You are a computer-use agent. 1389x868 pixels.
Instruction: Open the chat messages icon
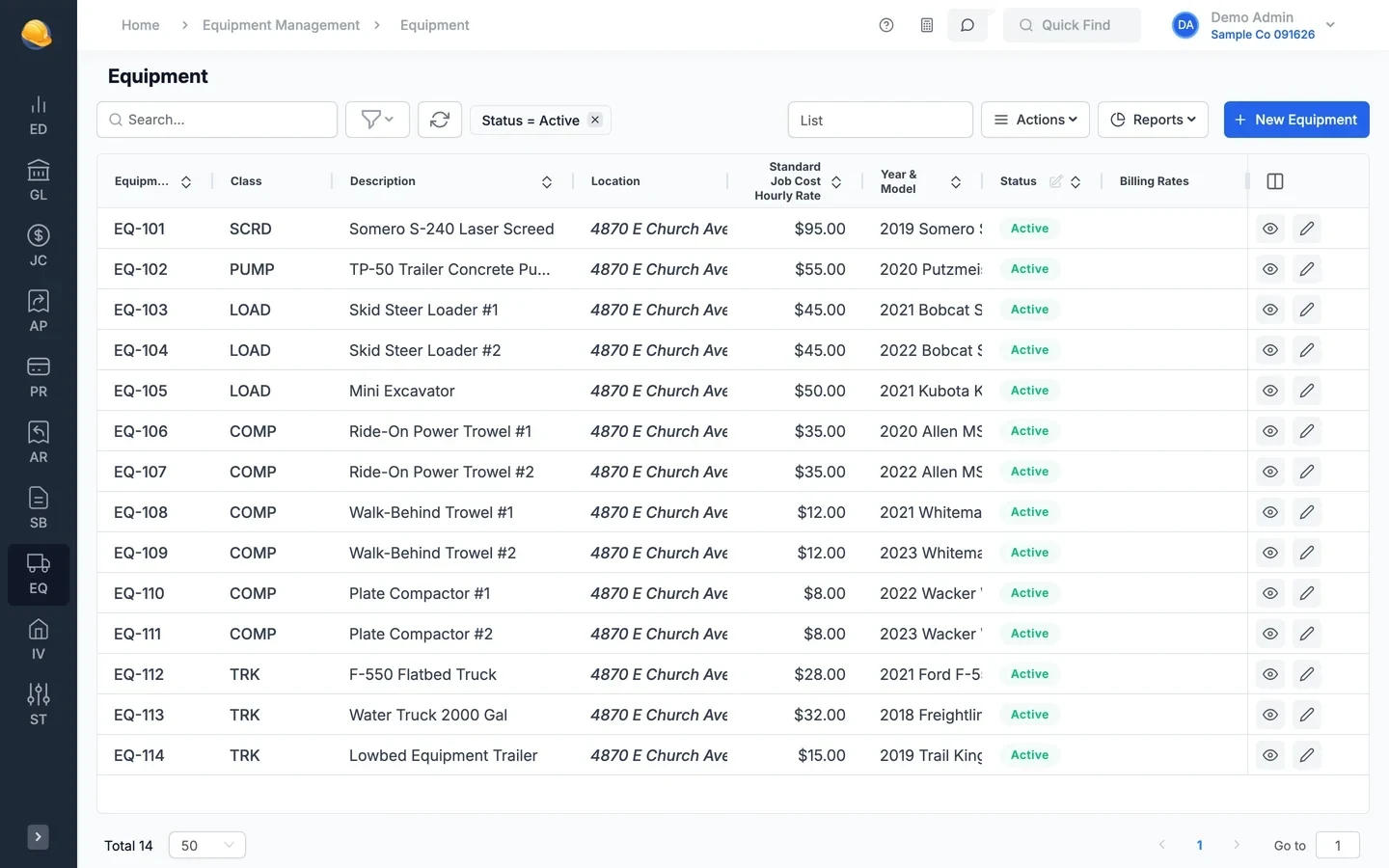click(x=967, y=25)
